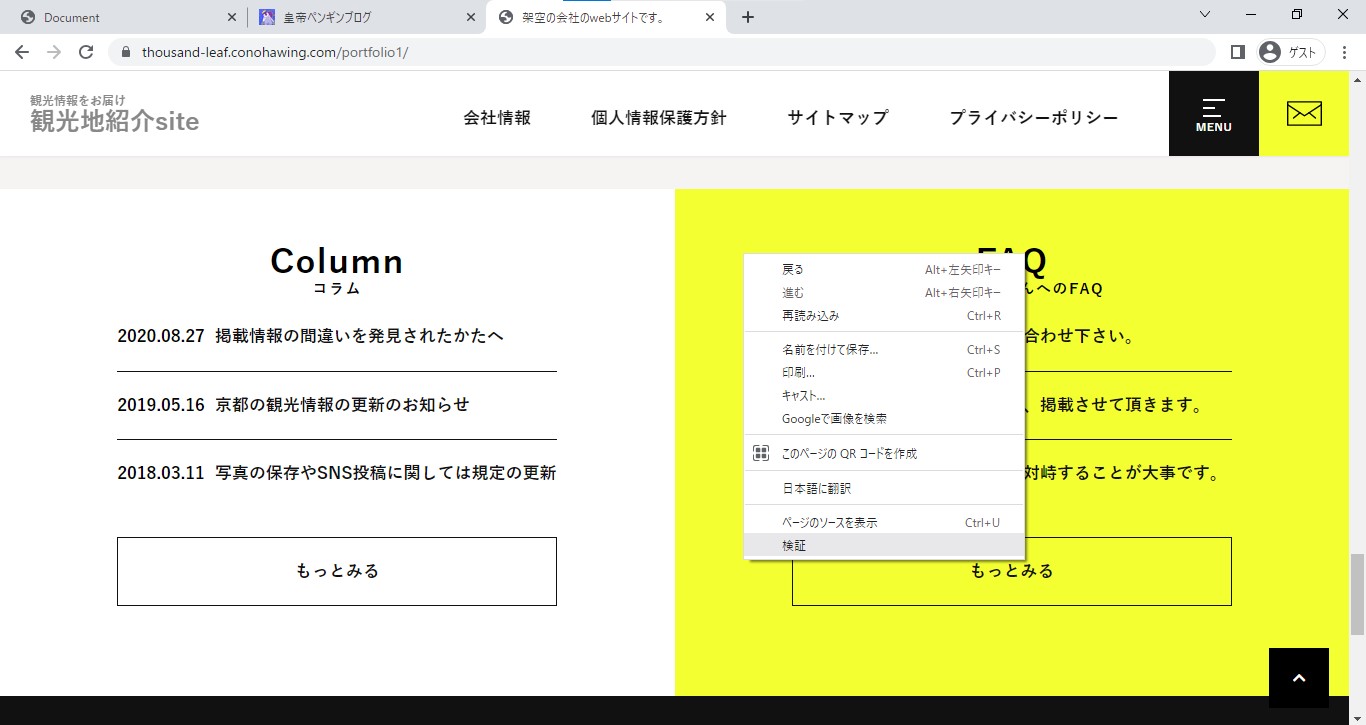This screenshot has height=725, width=1366.
Task: Open the プライバシーポリシー nav link
Action: point(1033,117)
